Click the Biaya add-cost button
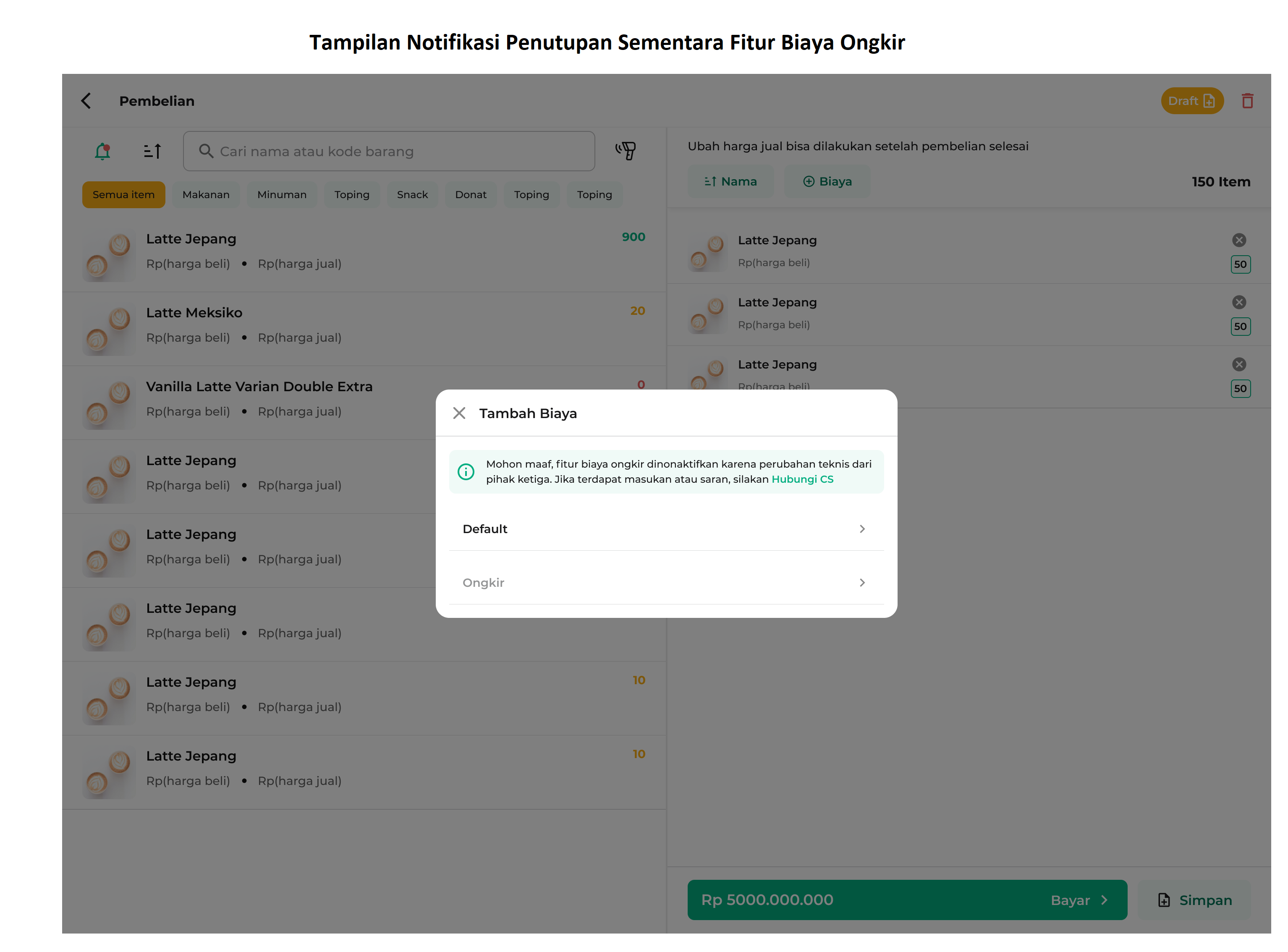 (x=827, y=181)
